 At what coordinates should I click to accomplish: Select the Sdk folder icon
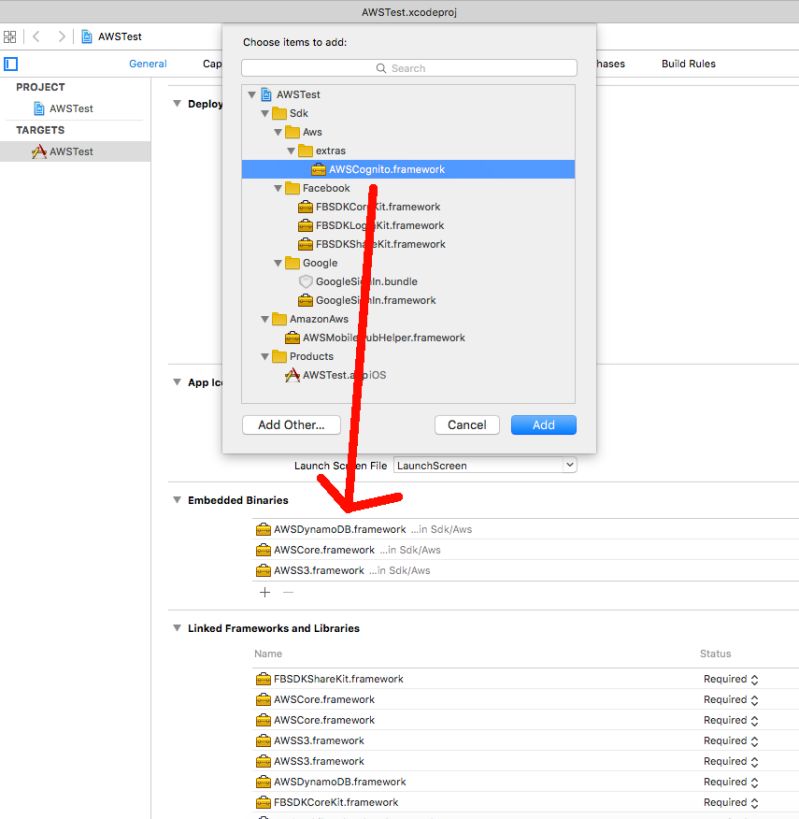[x=279, y=113]
